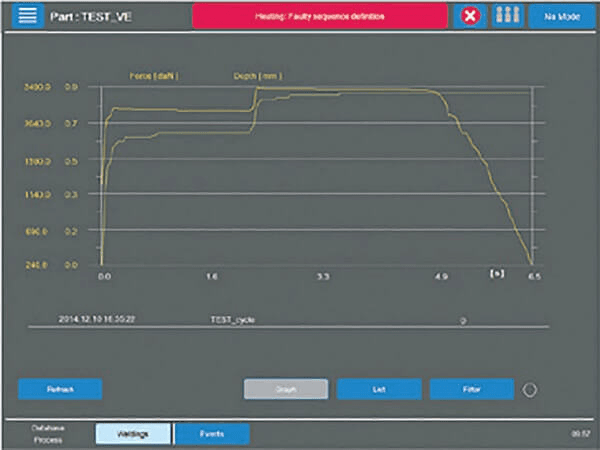Select the TEST_cycle record row
The width and height of the screenshot is (600, 450).
coord(289,320)
